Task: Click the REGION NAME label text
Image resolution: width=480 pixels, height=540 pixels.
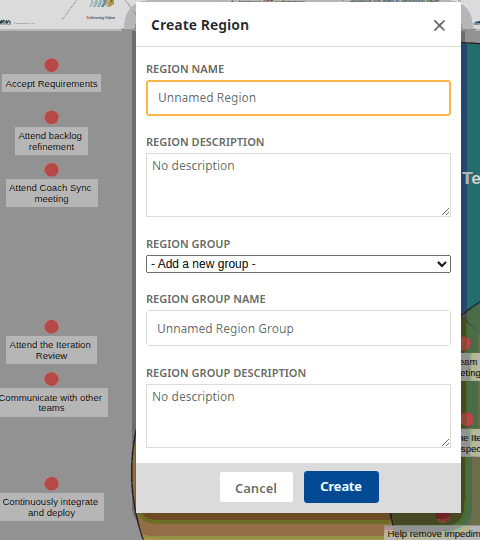Action: 185,69
